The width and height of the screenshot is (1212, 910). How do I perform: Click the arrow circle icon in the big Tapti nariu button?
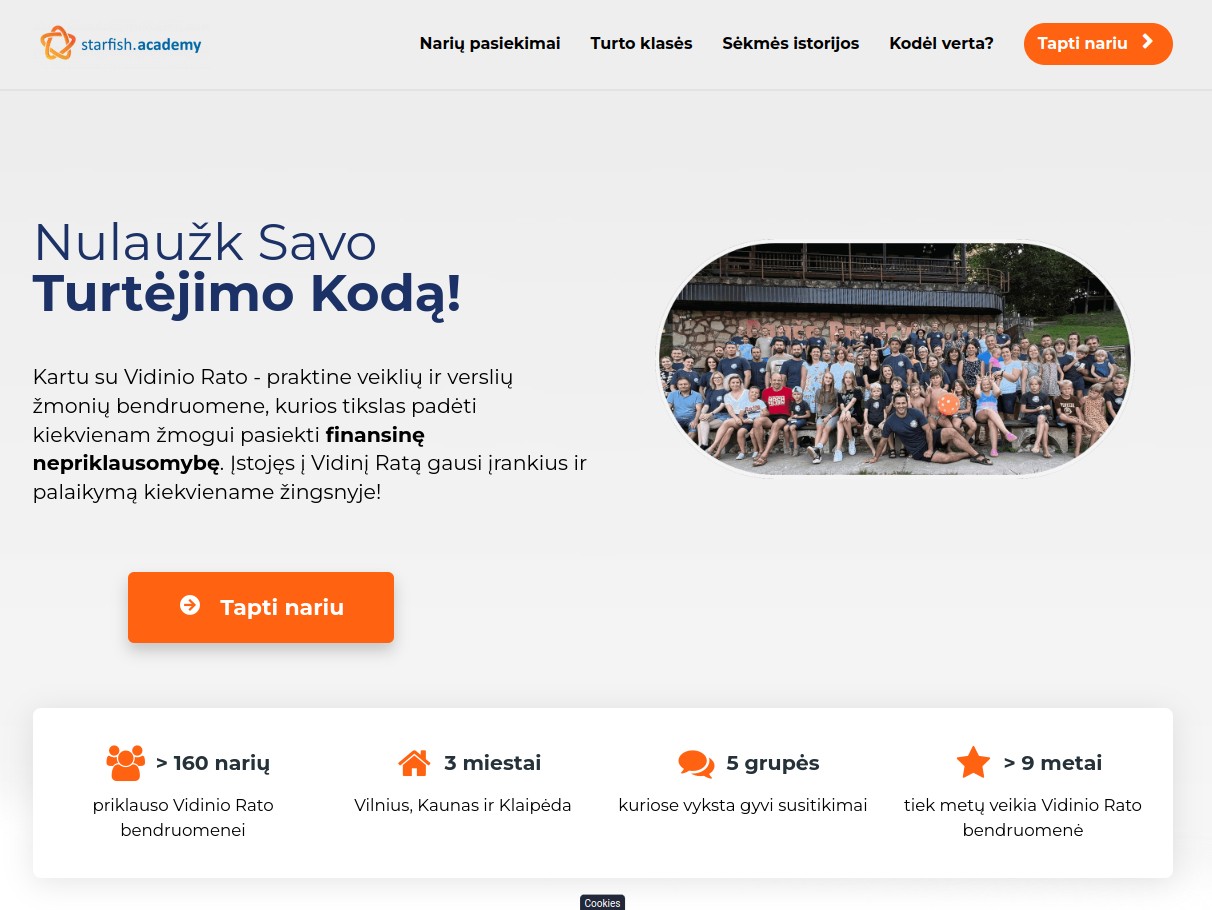point(190,605)
